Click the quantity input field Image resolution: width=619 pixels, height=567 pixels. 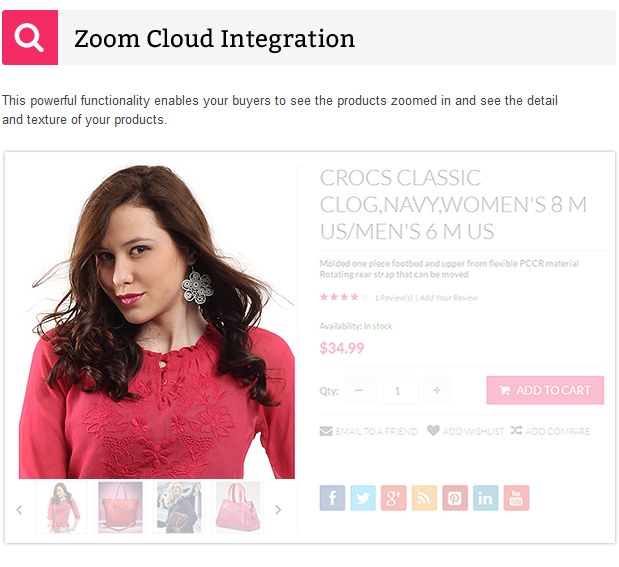point(397,390)
